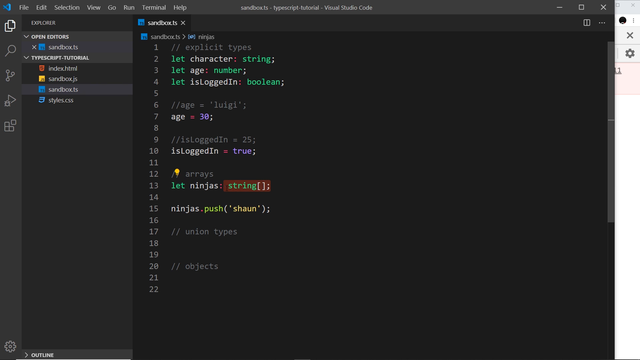This screenshot has width=640, height=360.
Task: Select sandbox.ts in the explorer tree
Action: [78, 89]
